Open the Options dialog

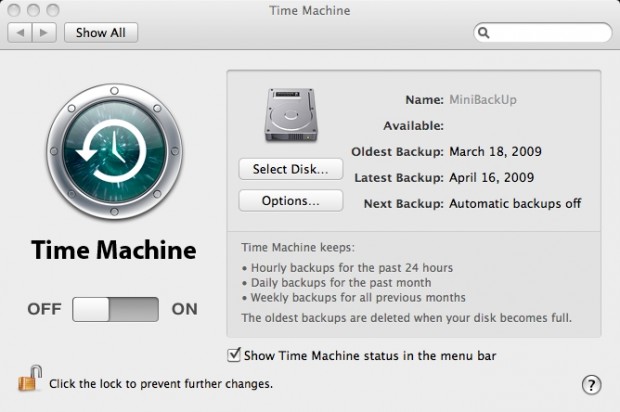[290, 201]
